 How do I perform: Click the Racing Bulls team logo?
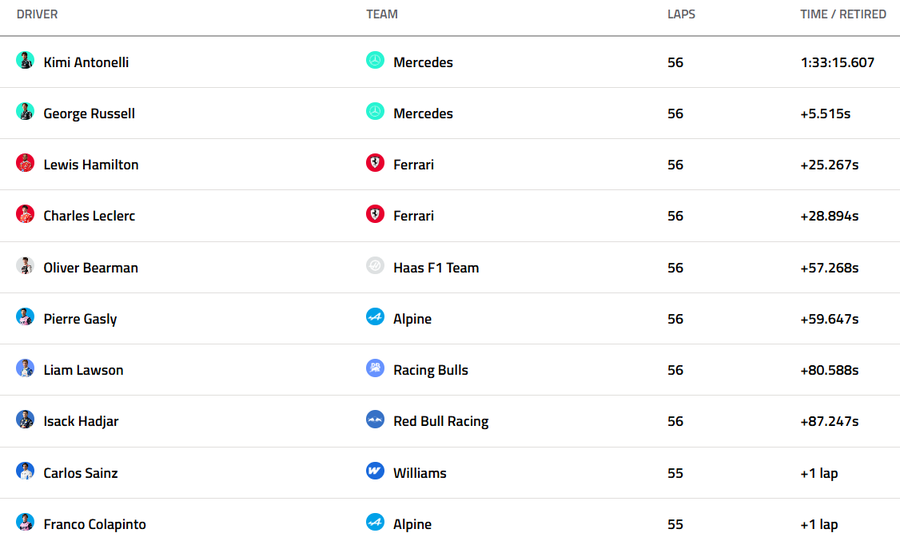coord(375,369)
